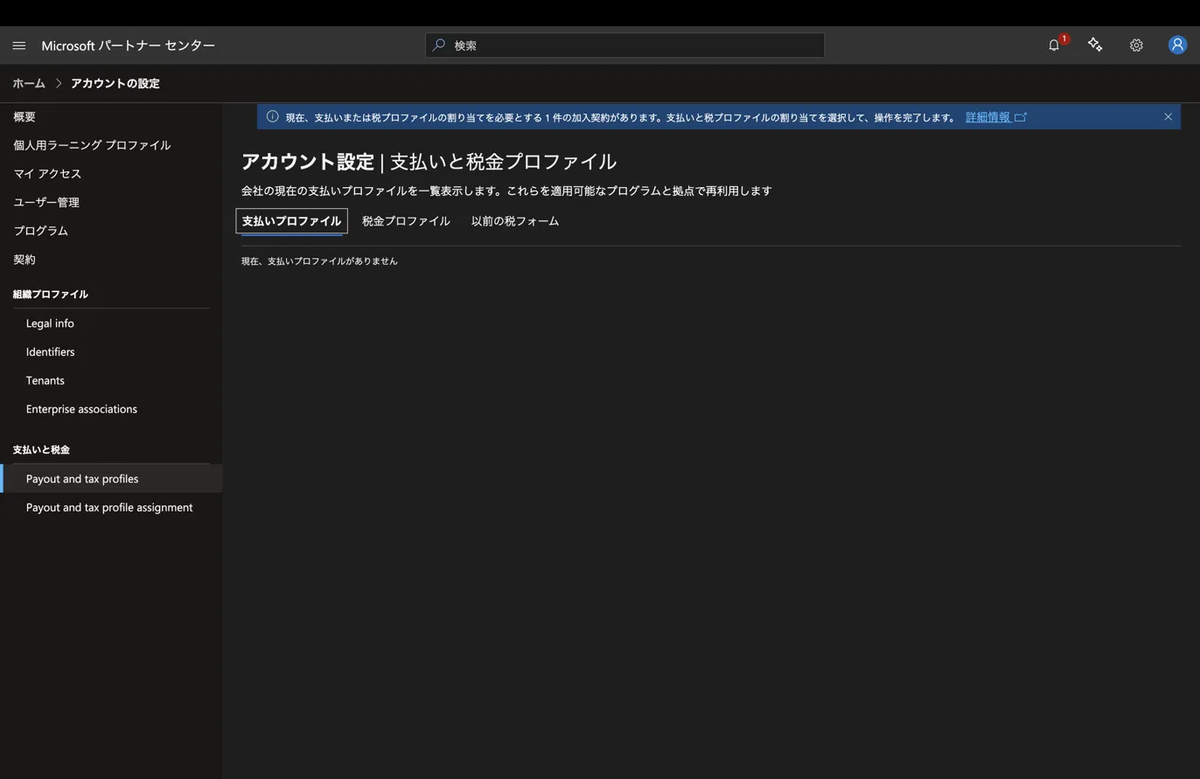Viewport: 1200px width, 779px height.
Task: Go to ホーム breadcrumb
Action: tap(29, 83)
